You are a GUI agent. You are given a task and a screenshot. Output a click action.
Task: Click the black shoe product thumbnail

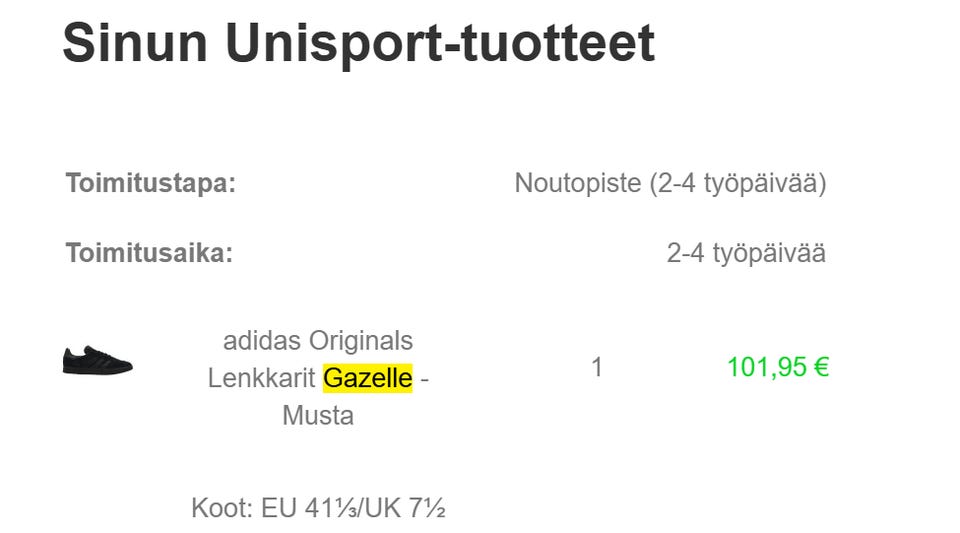coord(97,360)
